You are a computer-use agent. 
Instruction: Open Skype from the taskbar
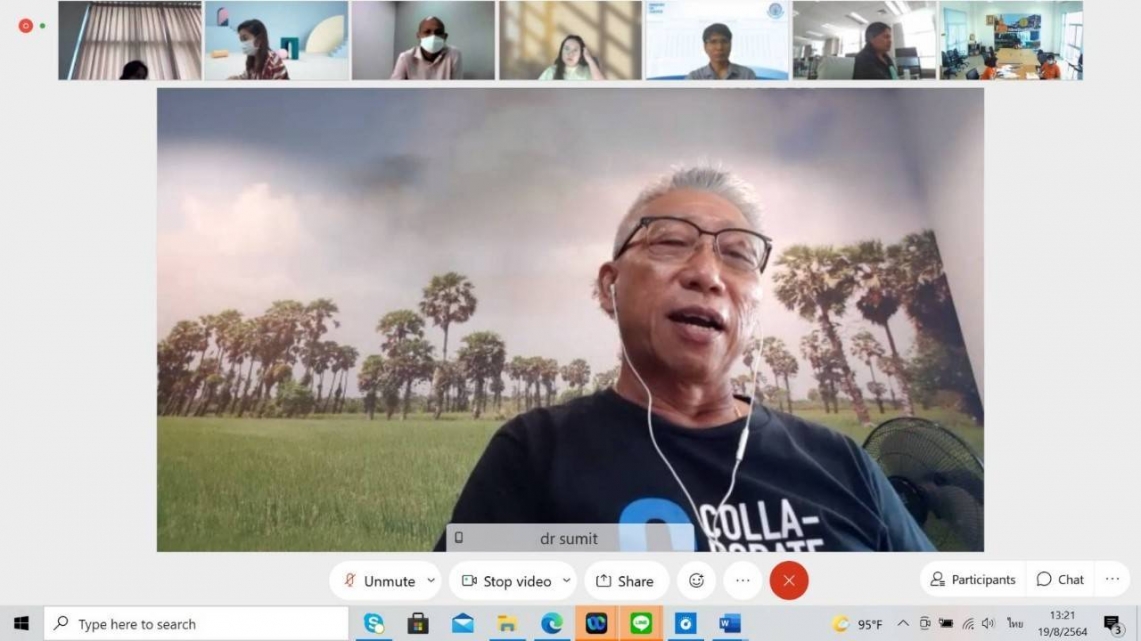pyautogui.click(x=373, y=624)
